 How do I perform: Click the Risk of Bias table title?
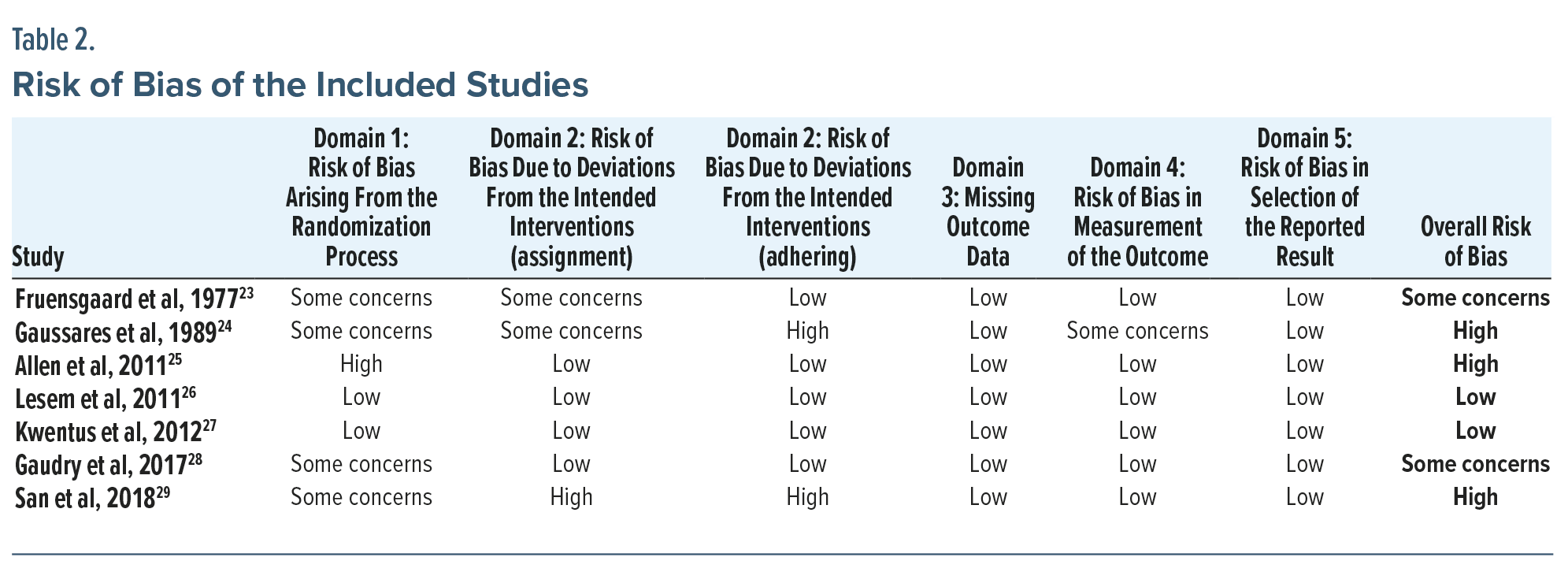point(300,84)
